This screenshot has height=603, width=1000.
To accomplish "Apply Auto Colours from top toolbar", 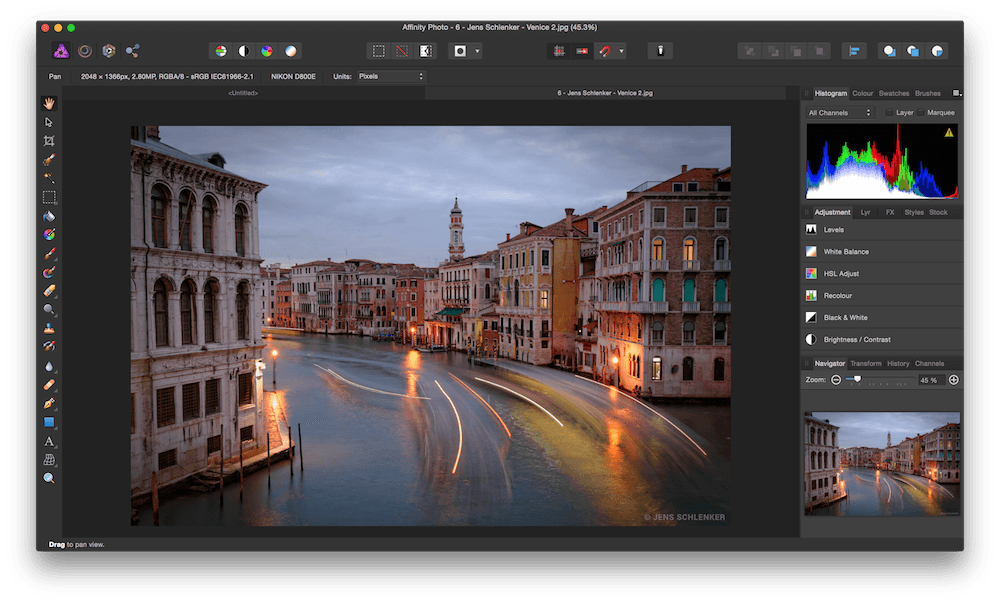I will click(267, 51).
